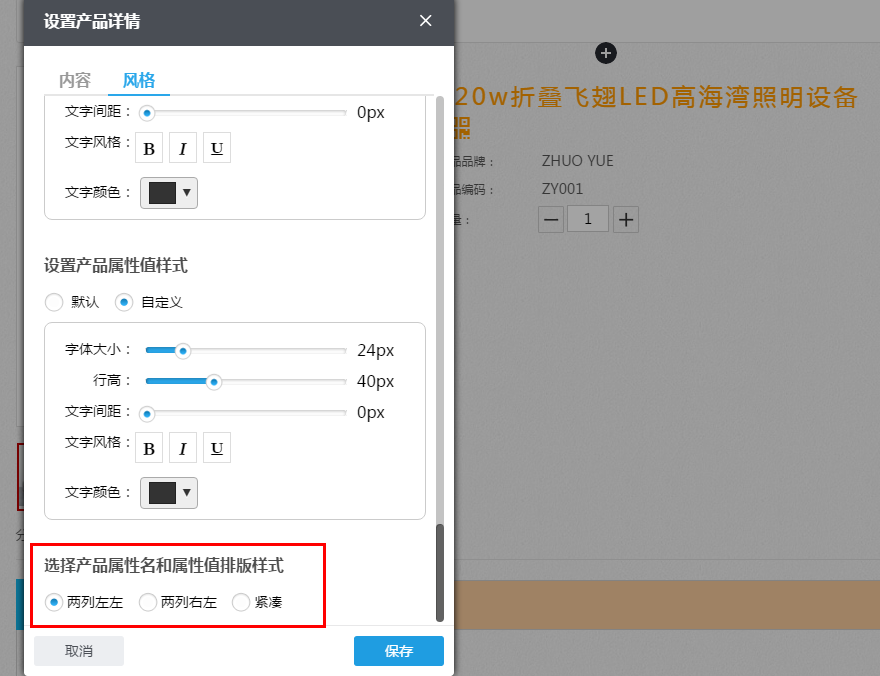
Task: Select the 默认 radio option
Action: [52, 302]
